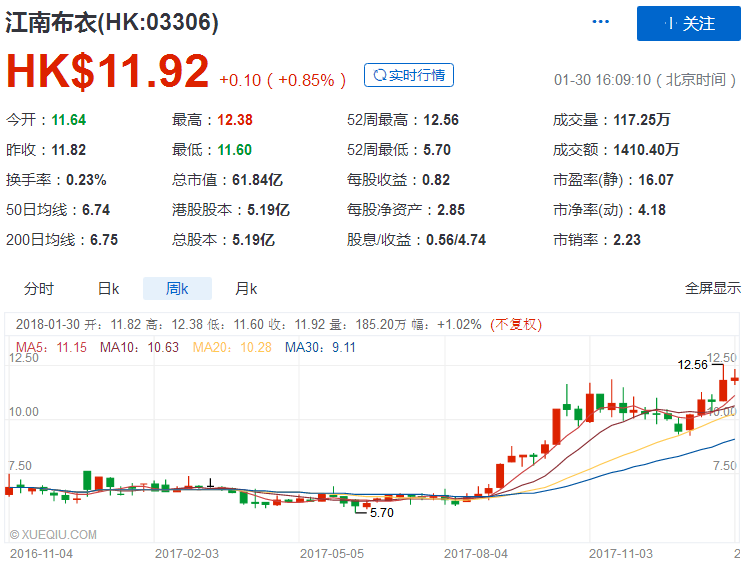Click the 换手率 value 0.23%
The height and width of the screenshot is (564, 746).
pos(86,180)
